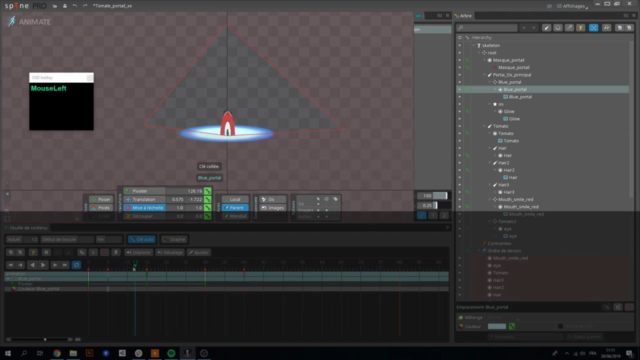Click the blue highlighted icon in tree toolbar
Viewport: 640px width, 360px height.
(x=593, y=28)
